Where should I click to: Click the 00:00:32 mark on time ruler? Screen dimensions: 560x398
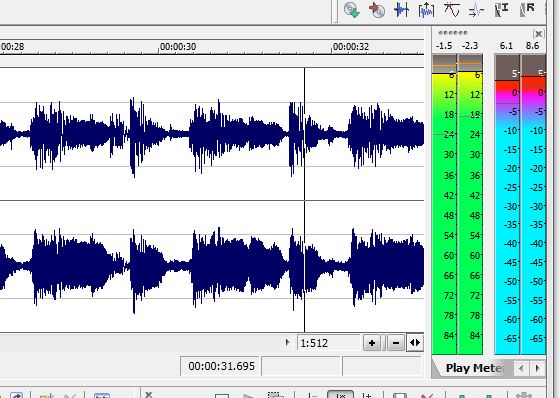coord(351,47)
